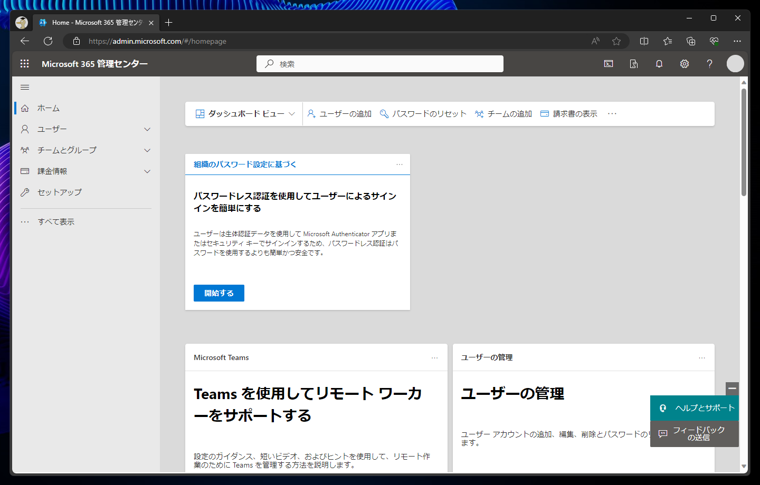Open the ダッシュボード ビュー dropdown
Screen dimensions: 760x485
point(245,114)
